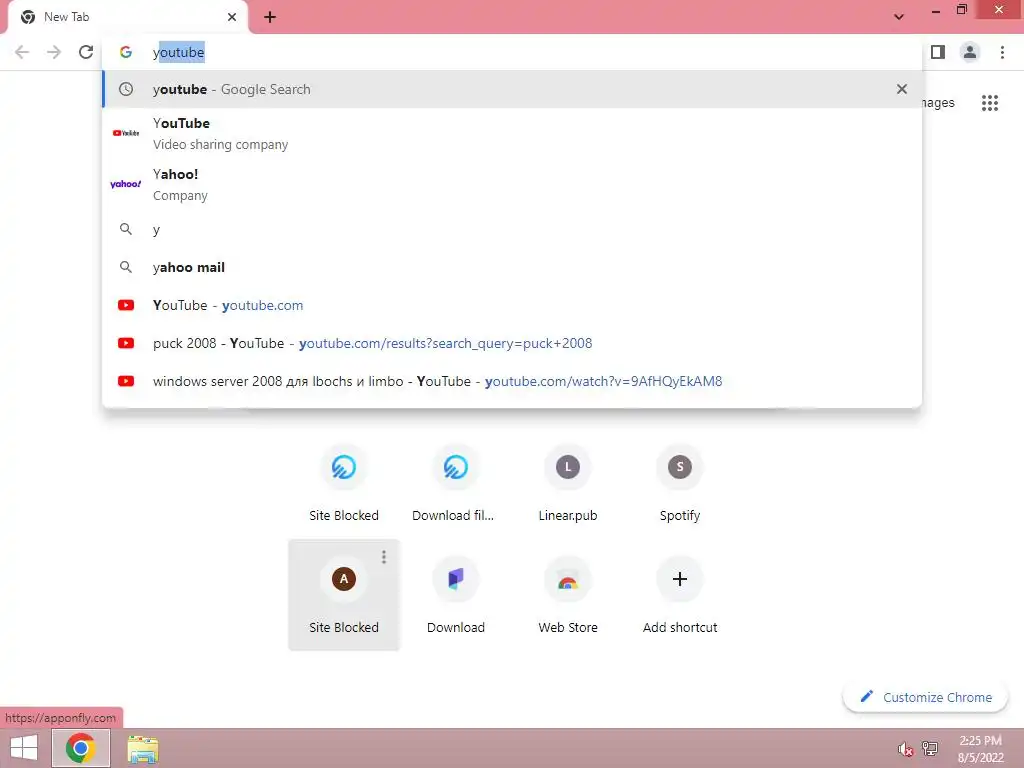Open puck 2008 - YouTube history suggestion

pos(512,343)
